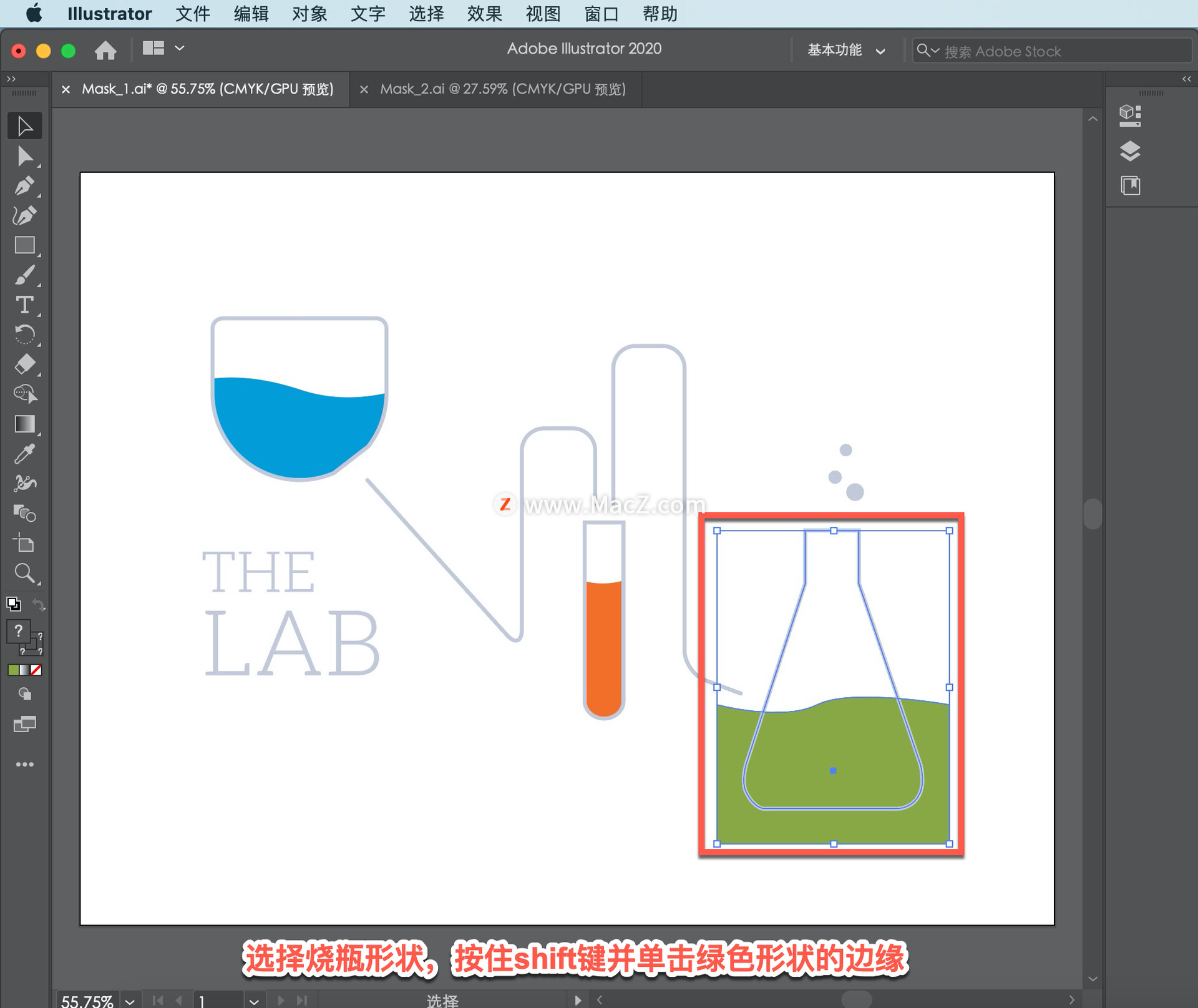This screenshot has width=1198, height=1008.
Task: Open the 编辑 menu
Action: click(251, 14)
